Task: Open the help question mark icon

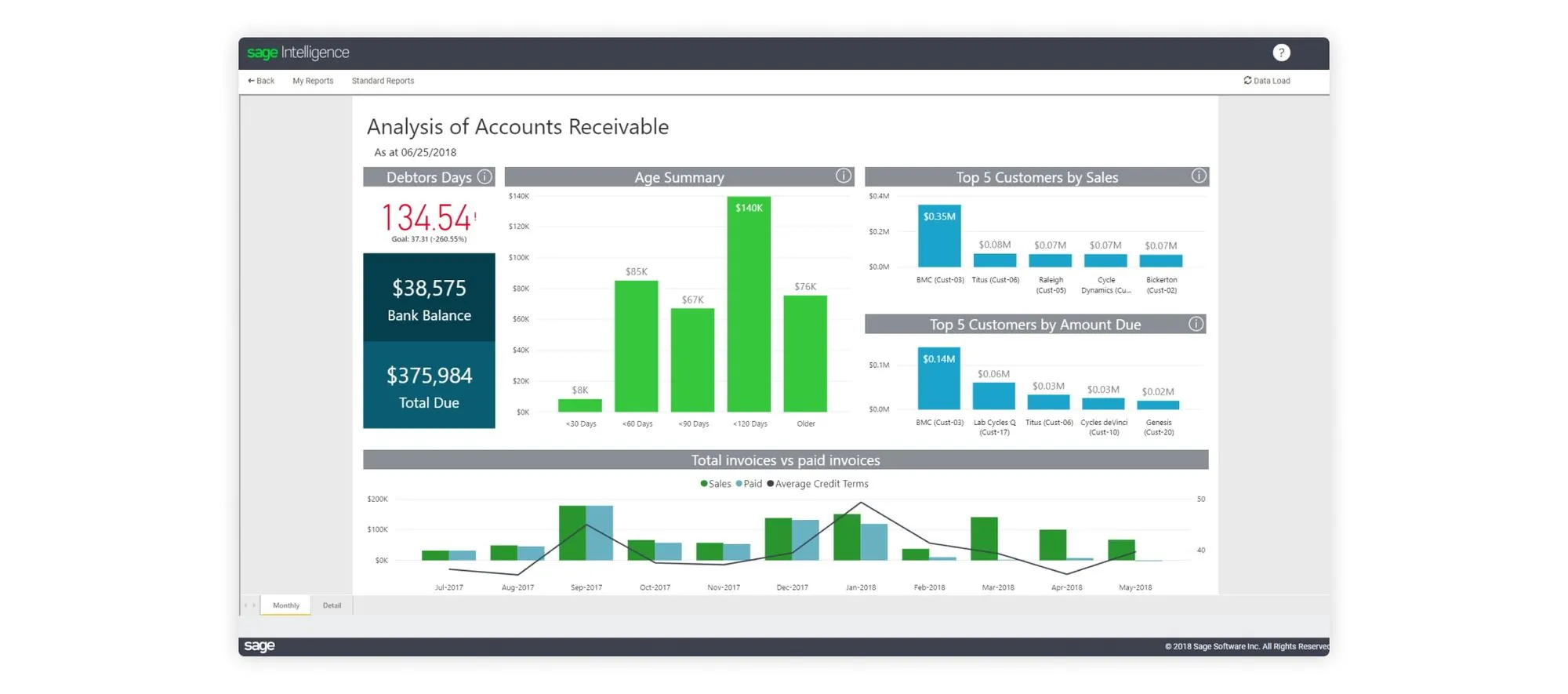Action: [1281, 53]
